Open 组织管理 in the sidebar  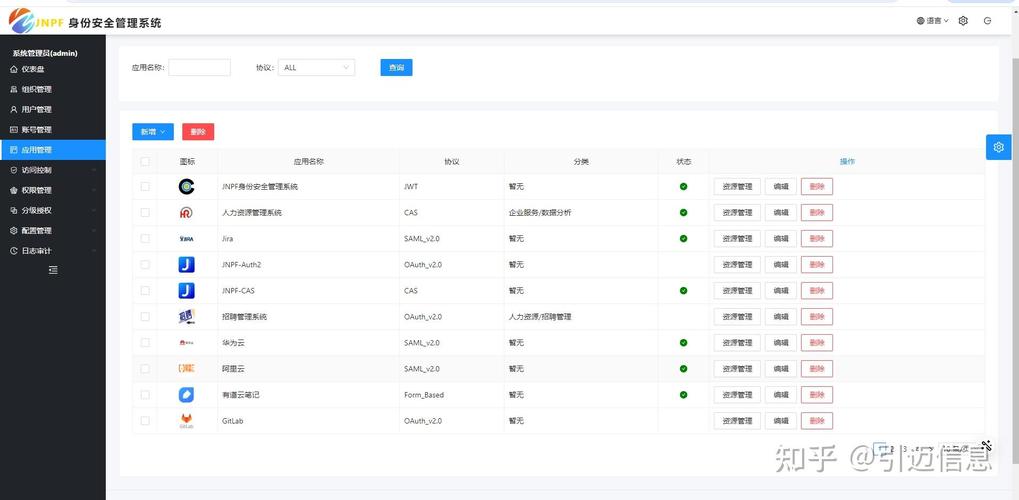(x=53, y=89)
